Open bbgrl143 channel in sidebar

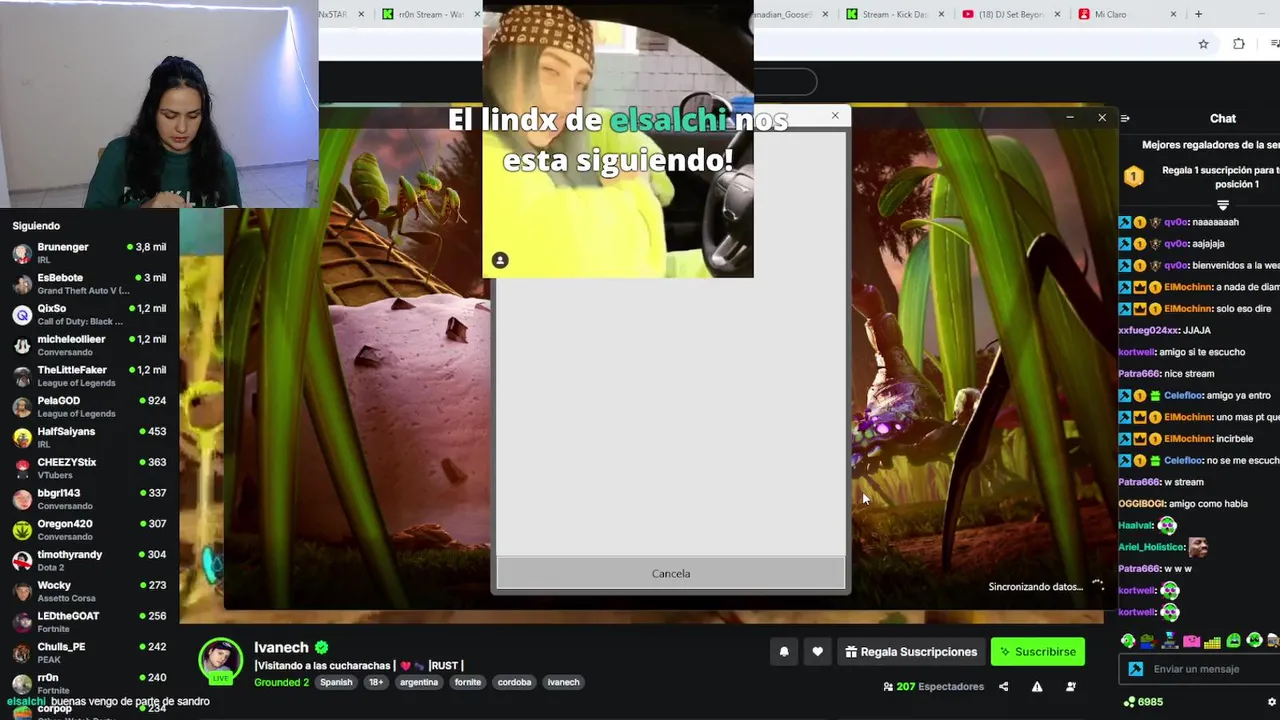90,499
